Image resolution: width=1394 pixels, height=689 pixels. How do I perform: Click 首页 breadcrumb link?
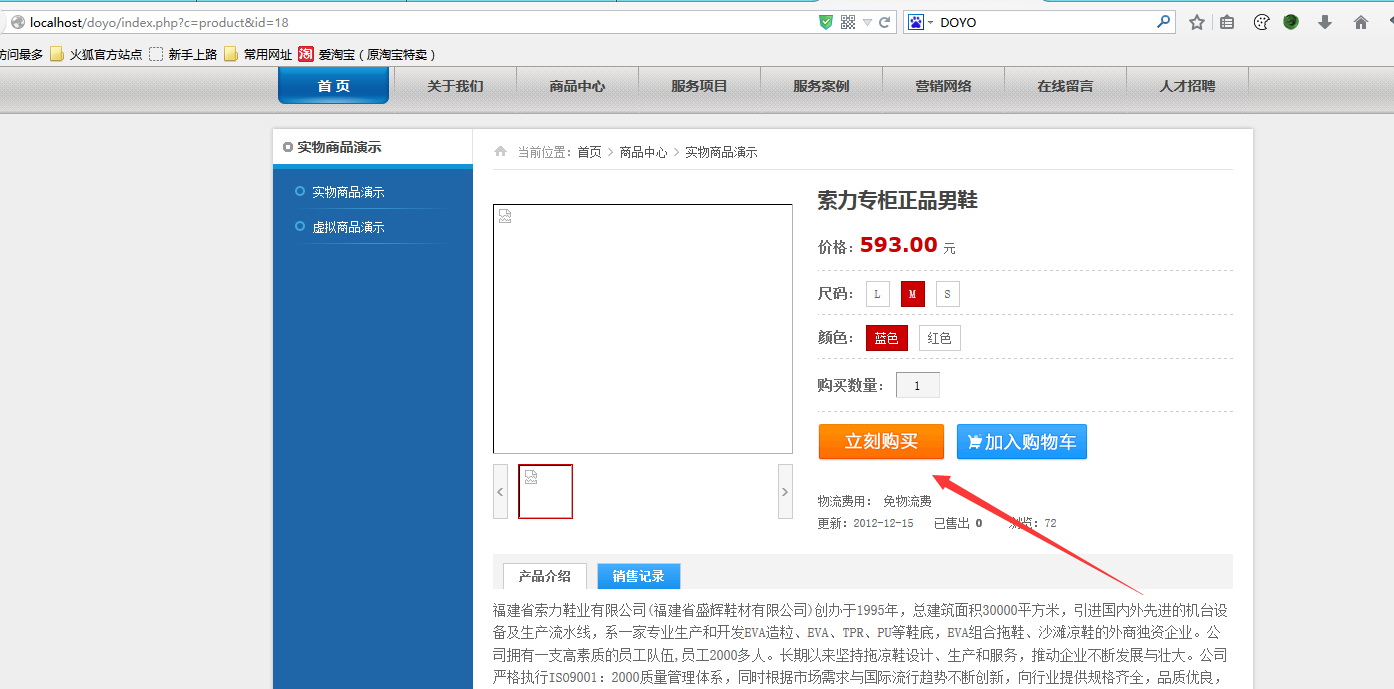click(589, 152)
